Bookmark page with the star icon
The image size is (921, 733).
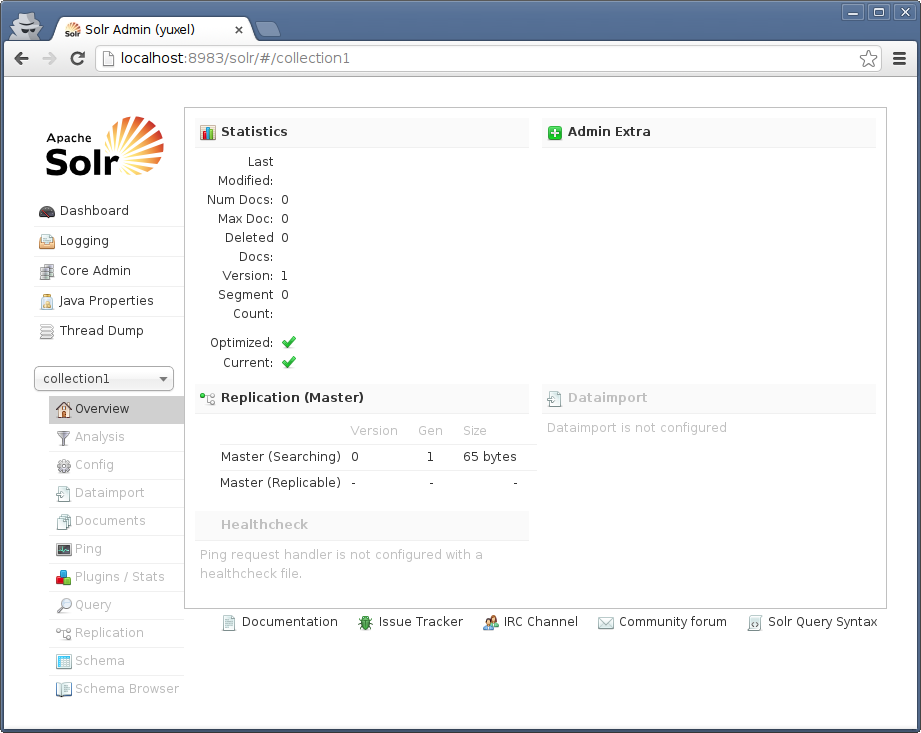[x=868, y=59]
